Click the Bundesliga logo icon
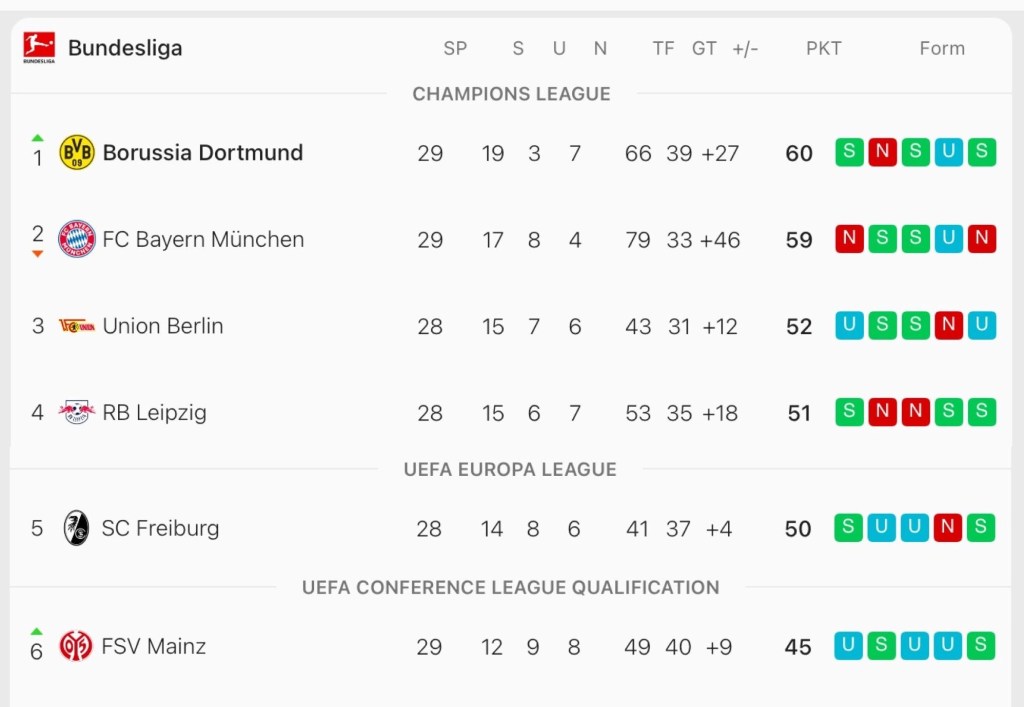 point(39,47)
